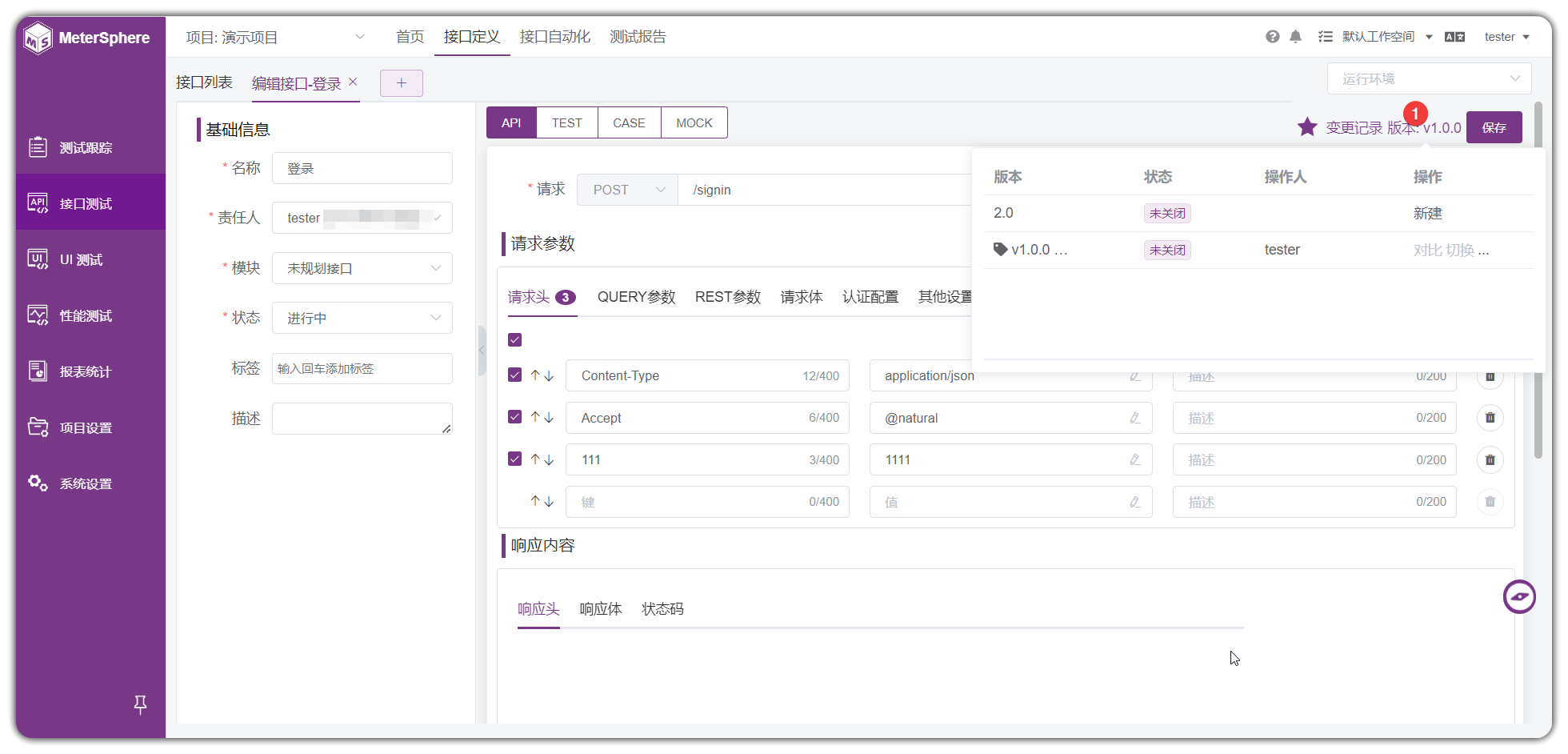
Task: Switch to the CASE tab
Action: tap(629, 122)
